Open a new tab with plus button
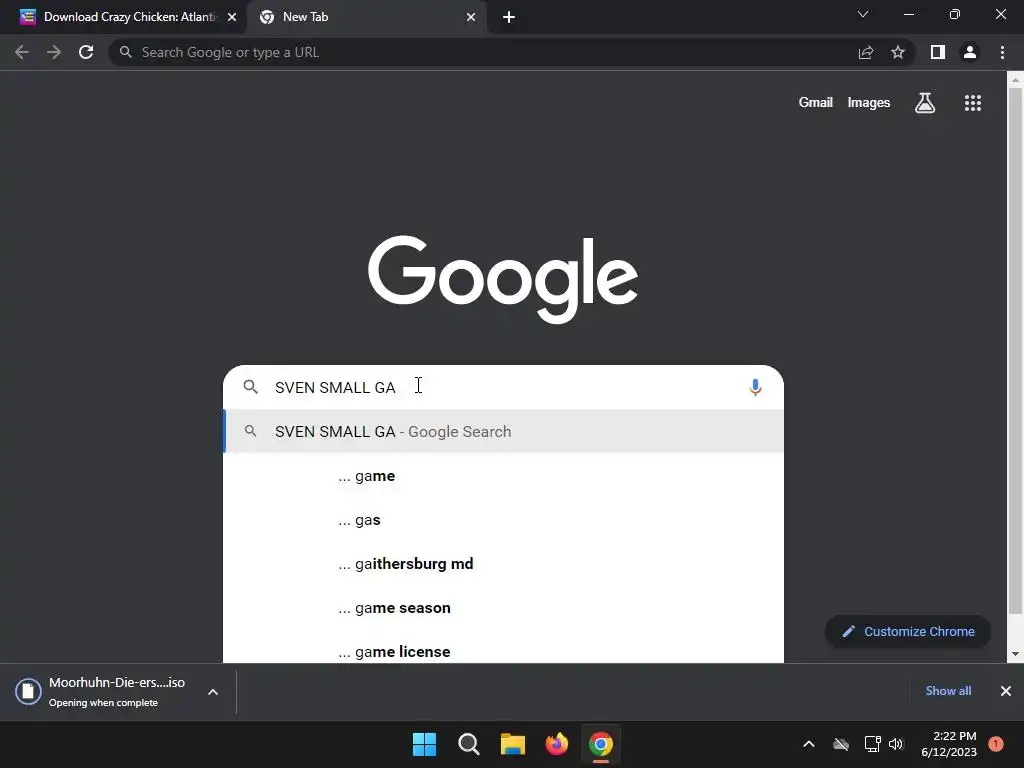 pyautogui.click(x=509, y=17)
